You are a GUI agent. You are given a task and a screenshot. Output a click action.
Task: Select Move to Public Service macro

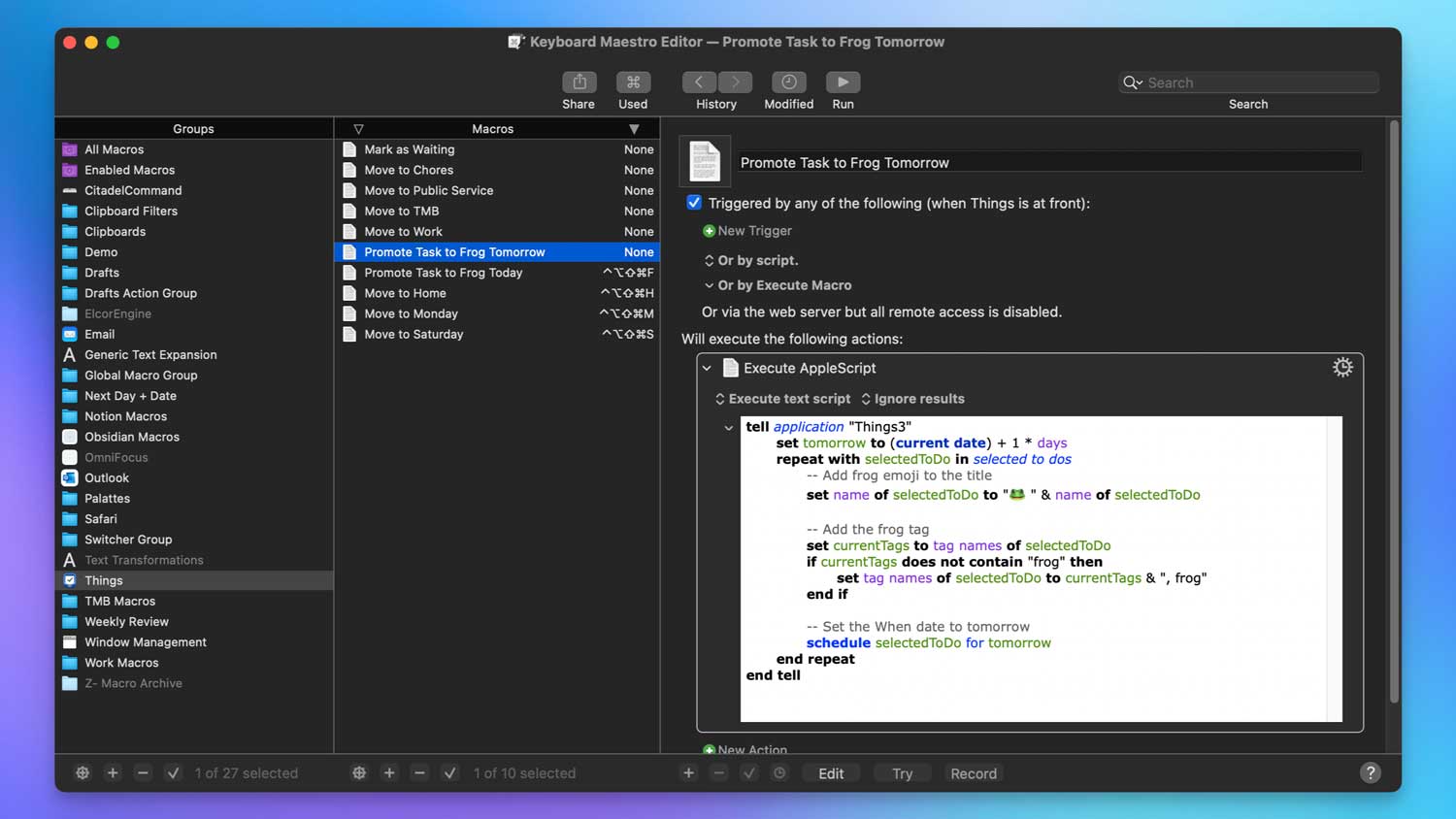pyautogui.click(x=497, y=190)
